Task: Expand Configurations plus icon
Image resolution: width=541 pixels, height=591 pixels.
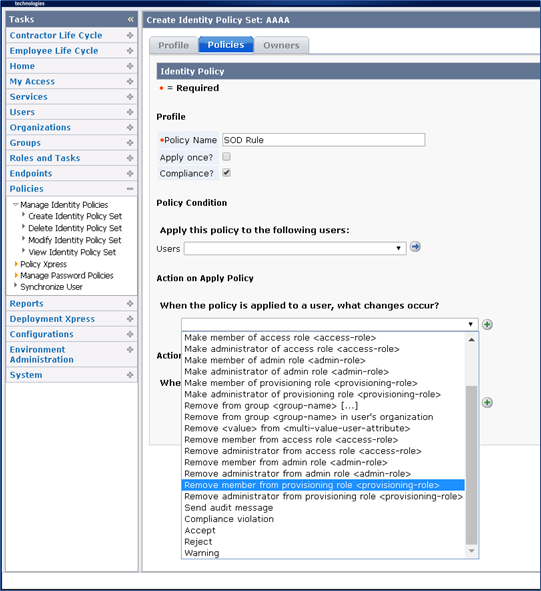Action: tap(130, 334)
